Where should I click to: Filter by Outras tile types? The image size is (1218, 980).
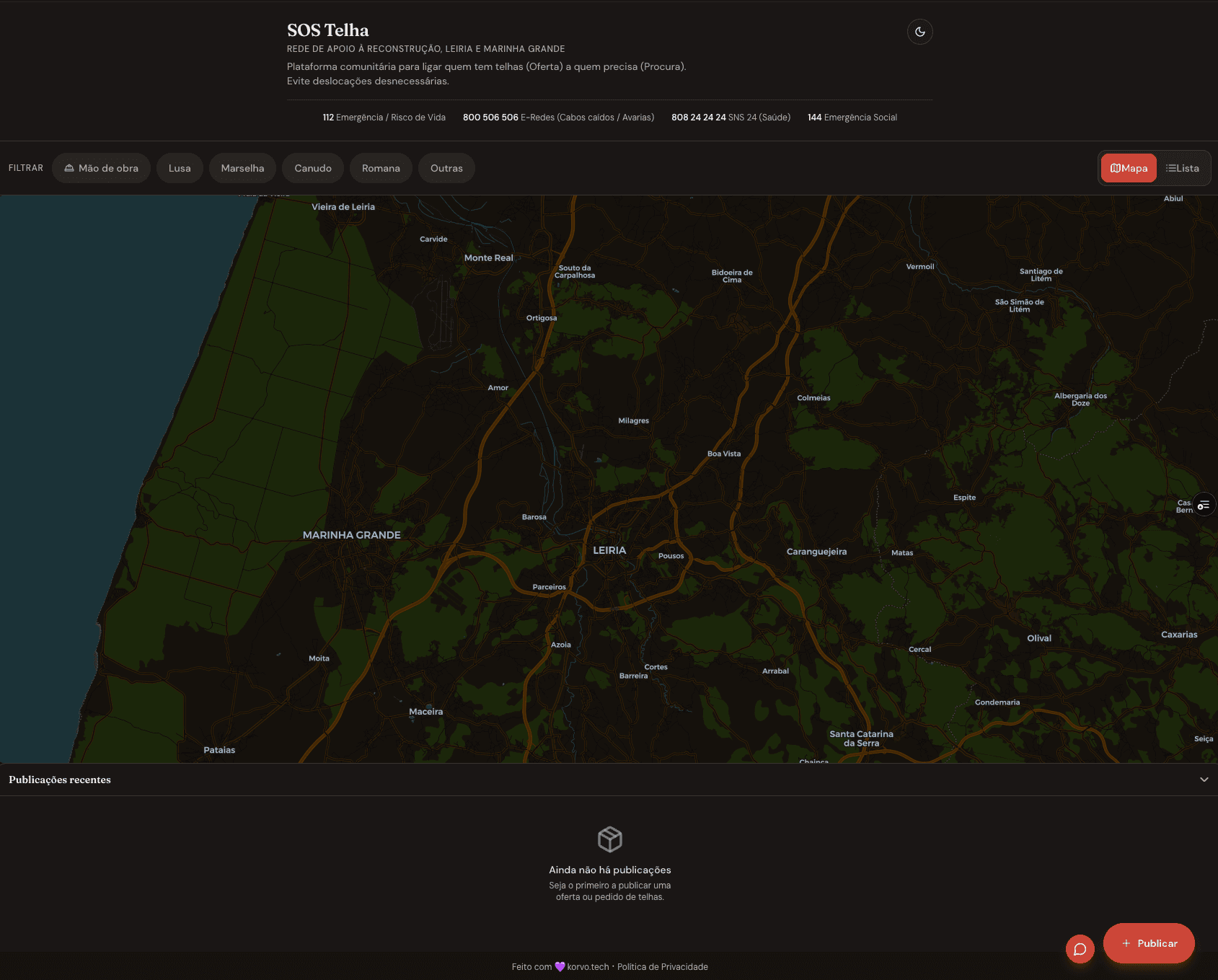coord(446,168)
